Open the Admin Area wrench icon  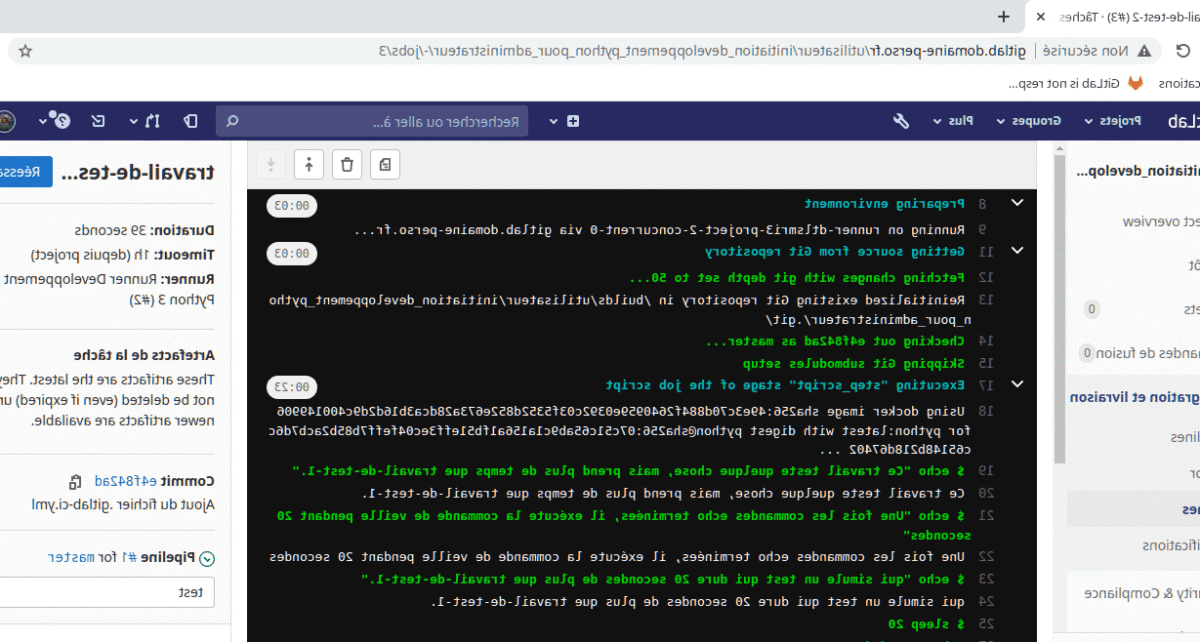click(x=900, y=120)
